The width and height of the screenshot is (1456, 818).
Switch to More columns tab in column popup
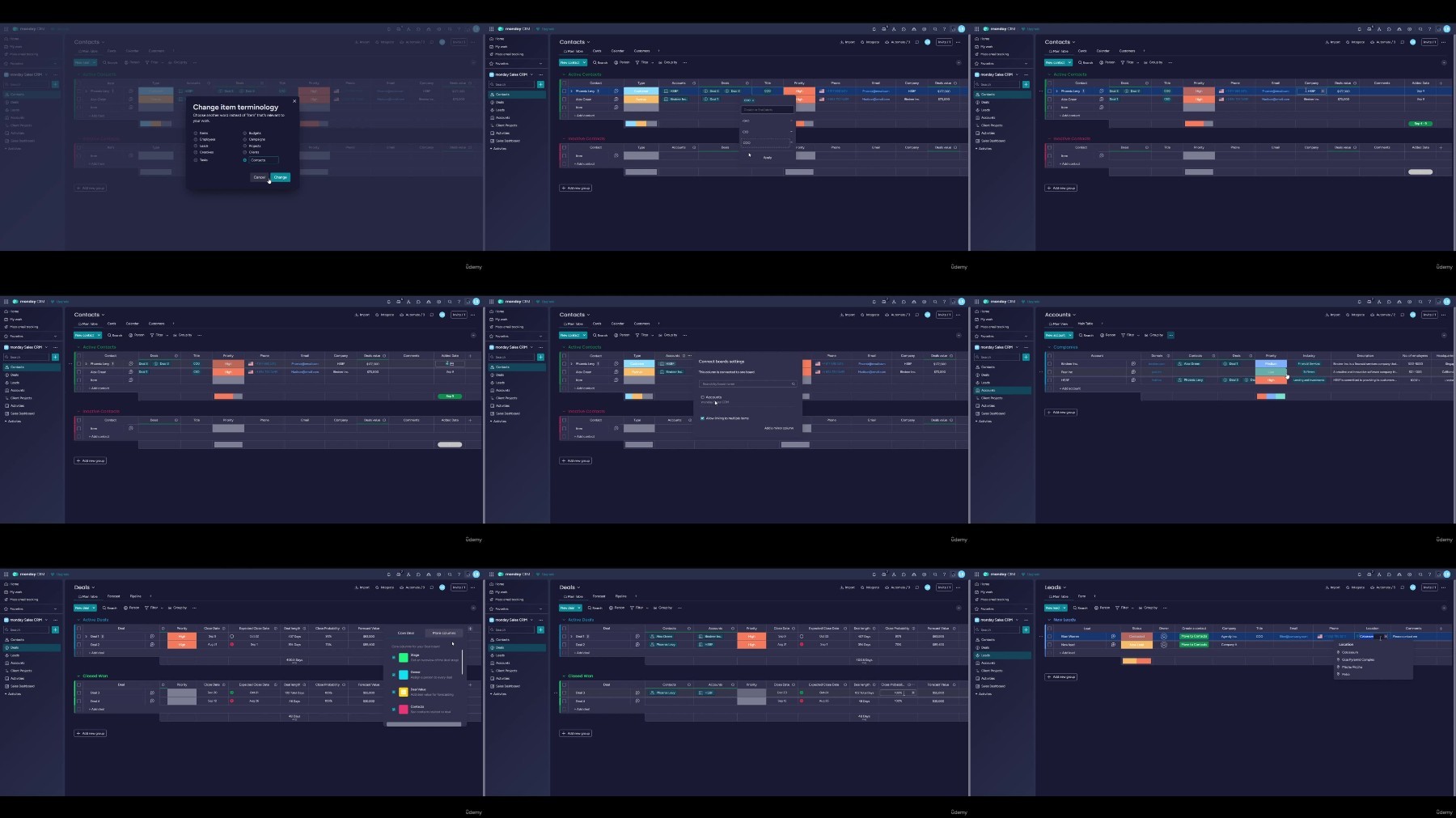(x=443, y=634)
